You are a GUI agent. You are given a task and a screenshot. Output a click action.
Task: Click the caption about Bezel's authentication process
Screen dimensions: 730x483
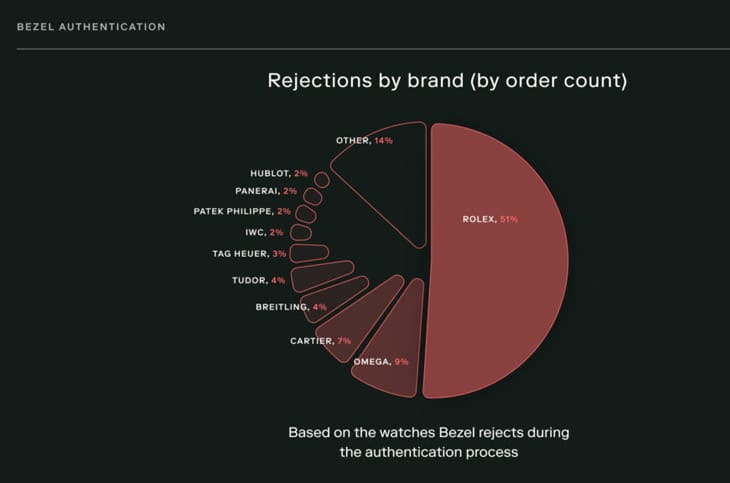[427, 442]
